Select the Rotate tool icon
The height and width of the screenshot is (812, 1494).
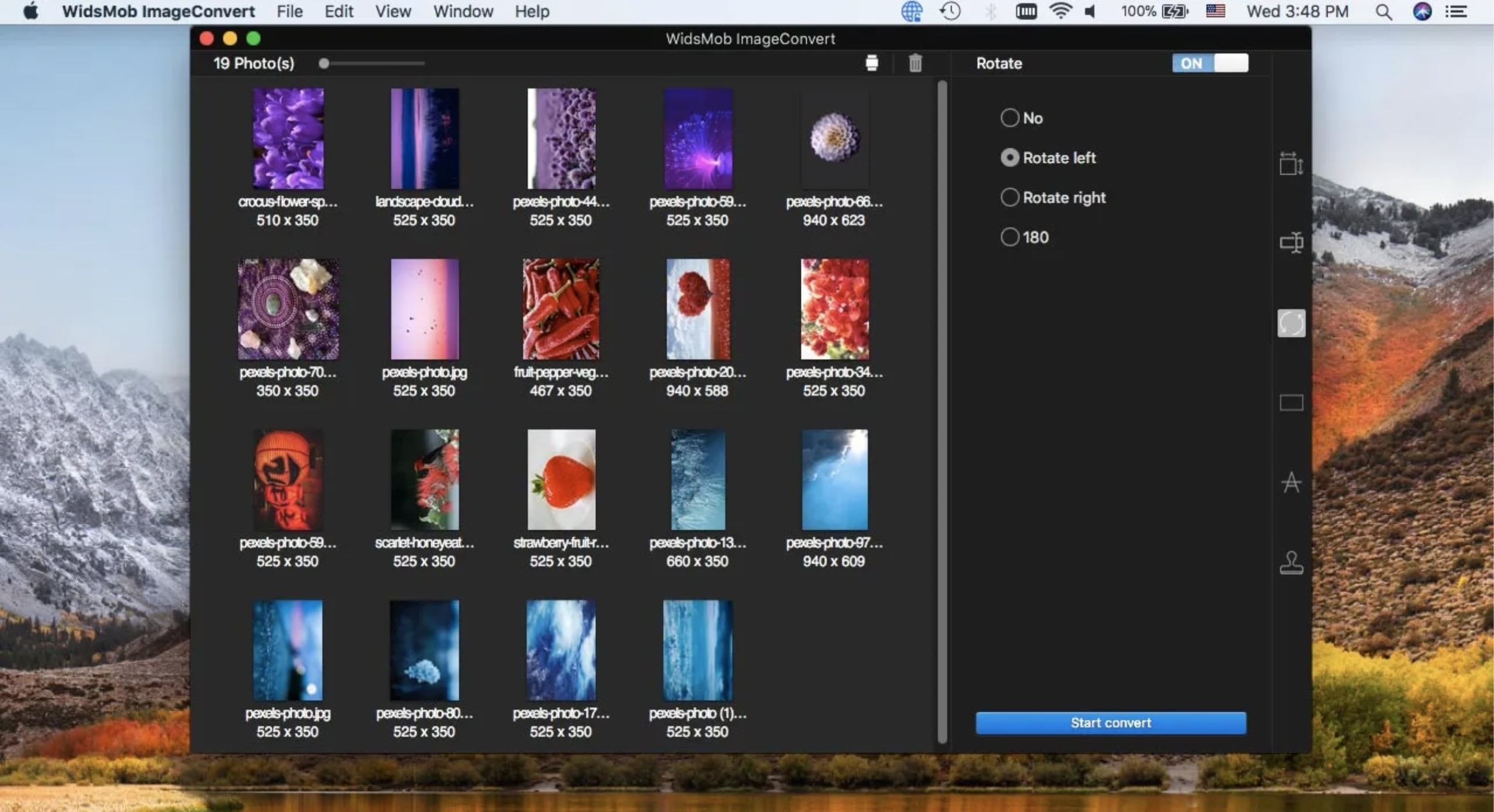(x=1291, y=323)
